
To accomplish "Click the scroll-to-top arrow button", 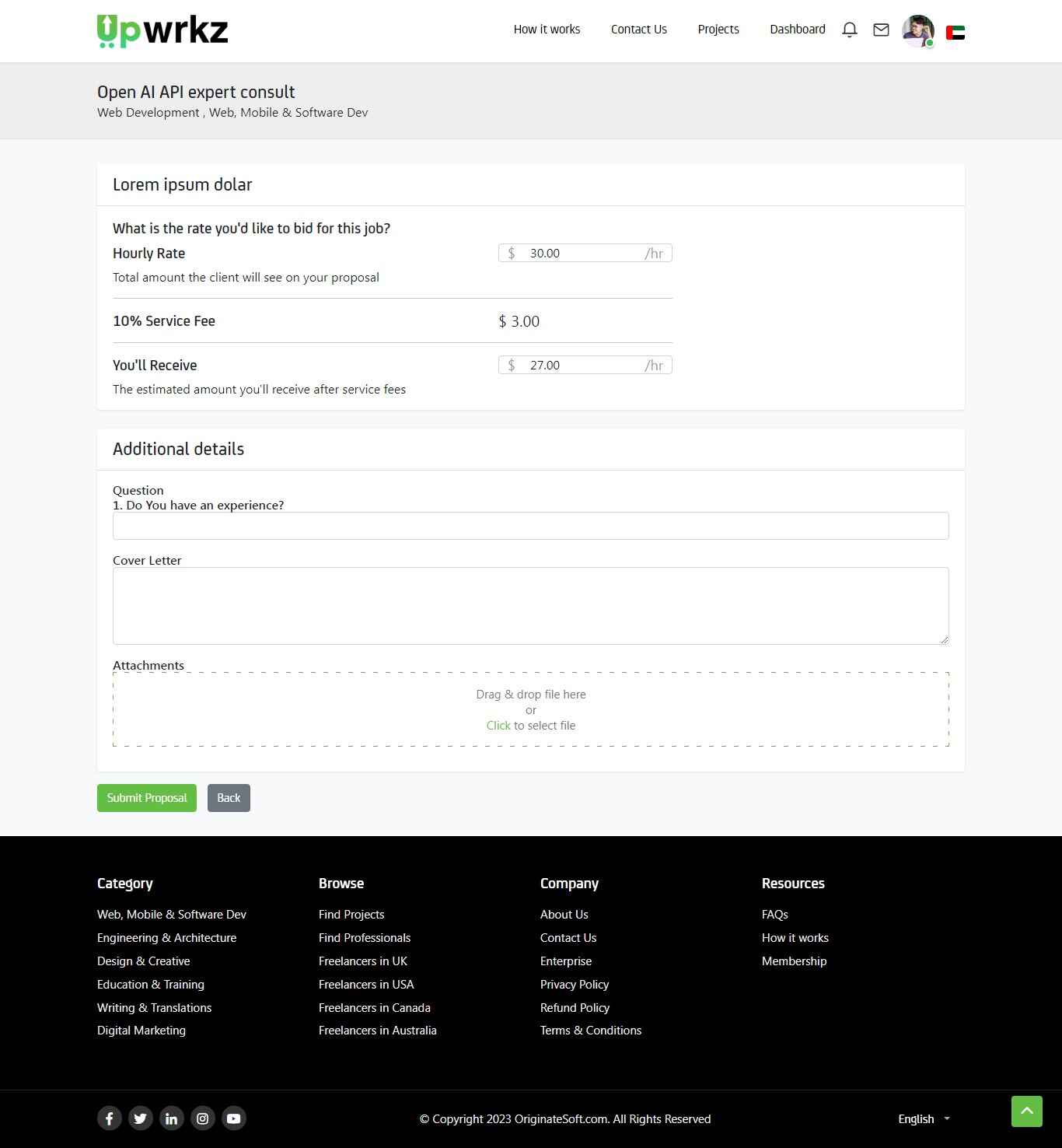I will 1026,1111.
